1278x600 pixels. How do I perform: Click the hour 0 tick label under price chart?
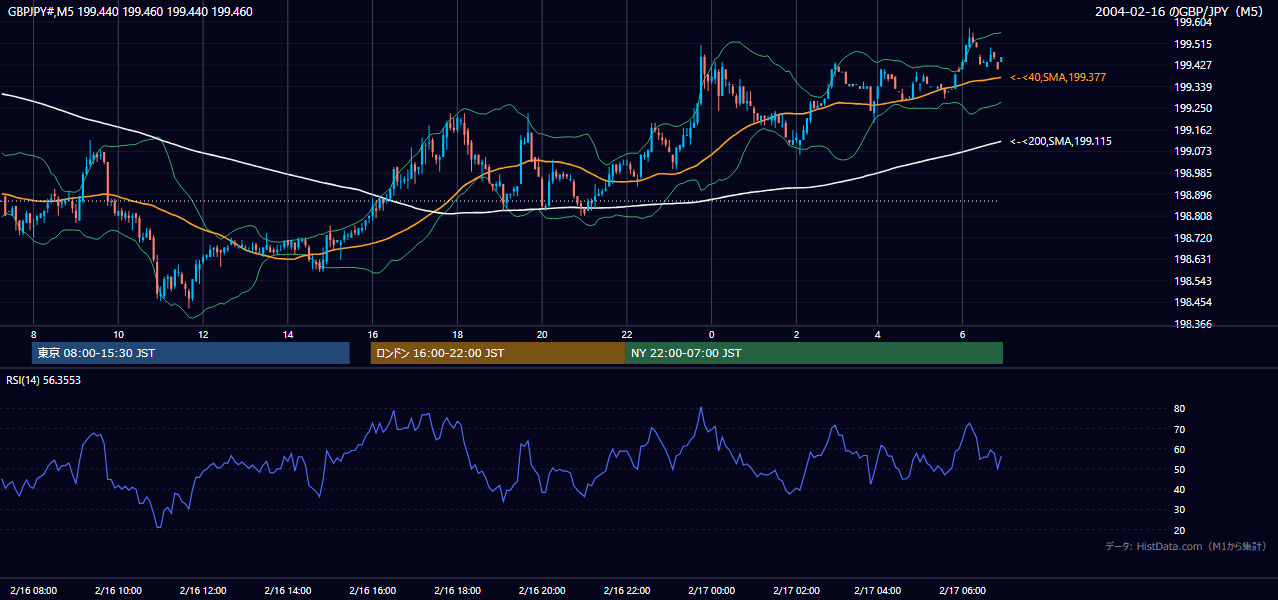711,334
